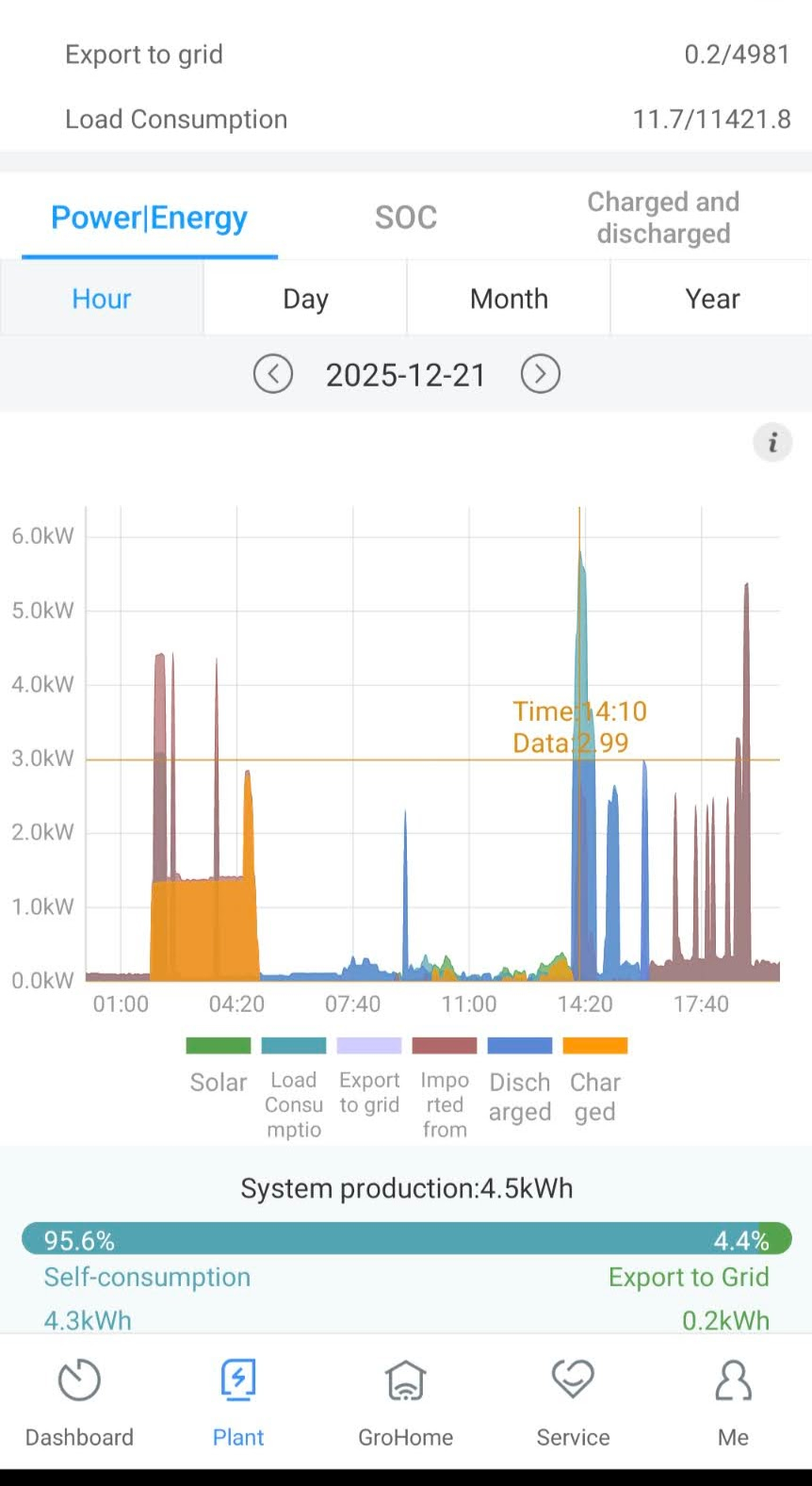This screenshot has width=812, height=1486.
Task: Toggle the Discharged legend swatch
Action: [x=520, y=1046]
